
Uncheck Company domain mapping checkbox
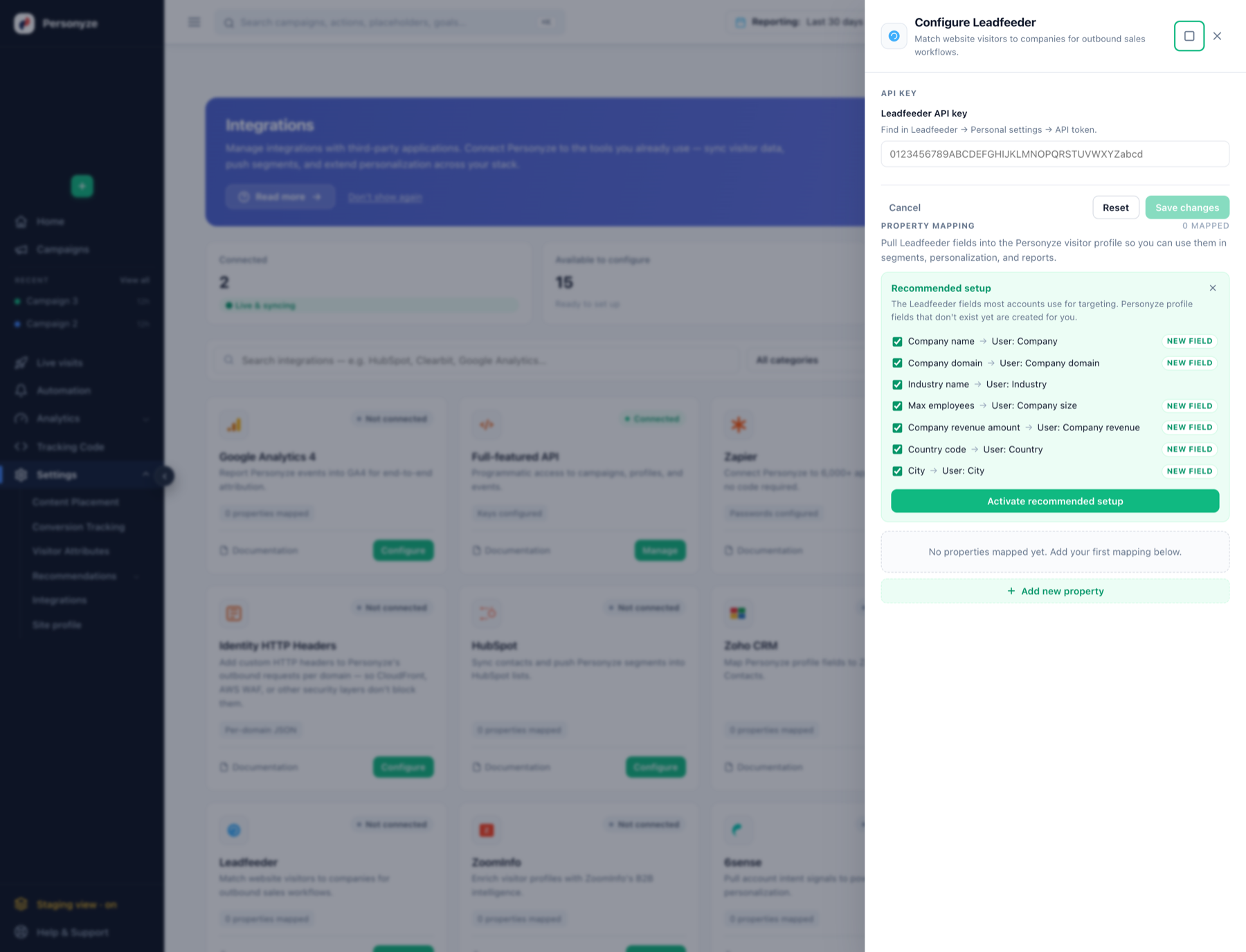click(x=897, y=363)
